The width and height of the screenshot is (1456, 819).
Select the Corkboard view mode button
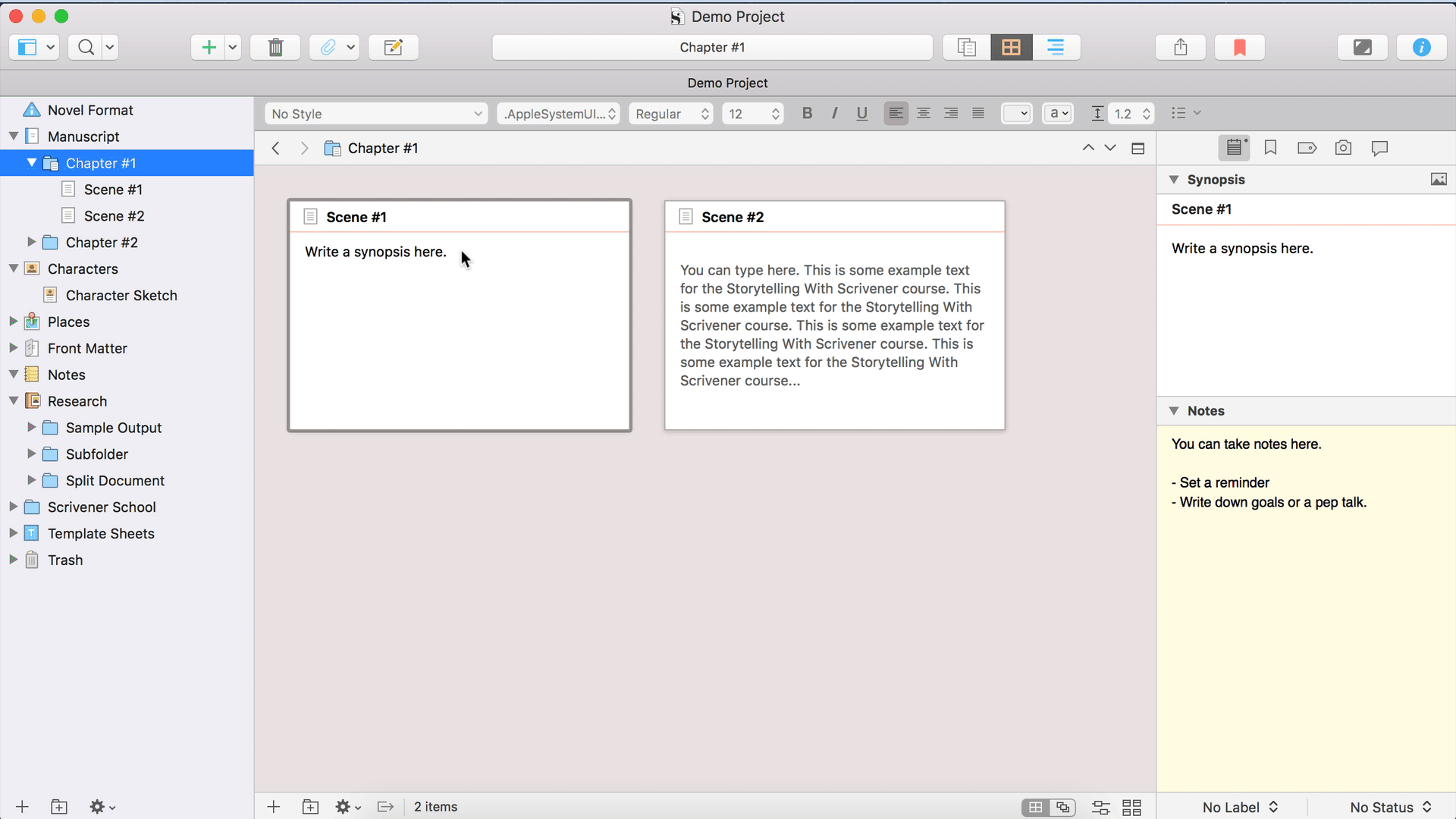tap(1011, 47)
